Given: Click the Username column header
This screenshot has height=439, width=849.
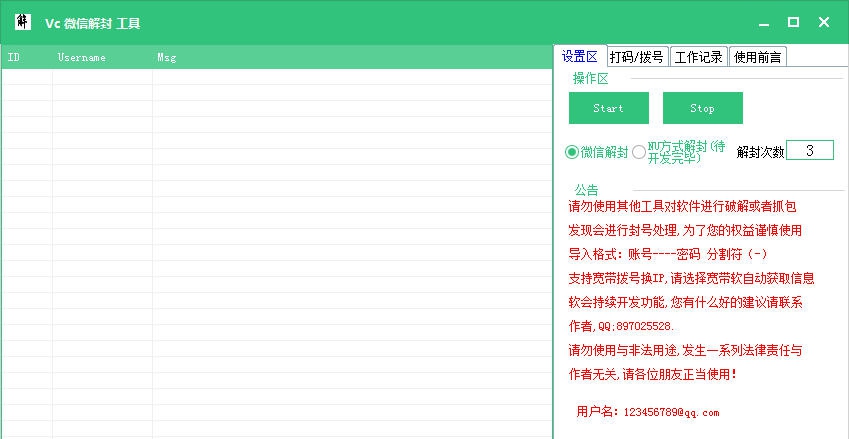Looking at the screenshot, I should tap(102, 57).
